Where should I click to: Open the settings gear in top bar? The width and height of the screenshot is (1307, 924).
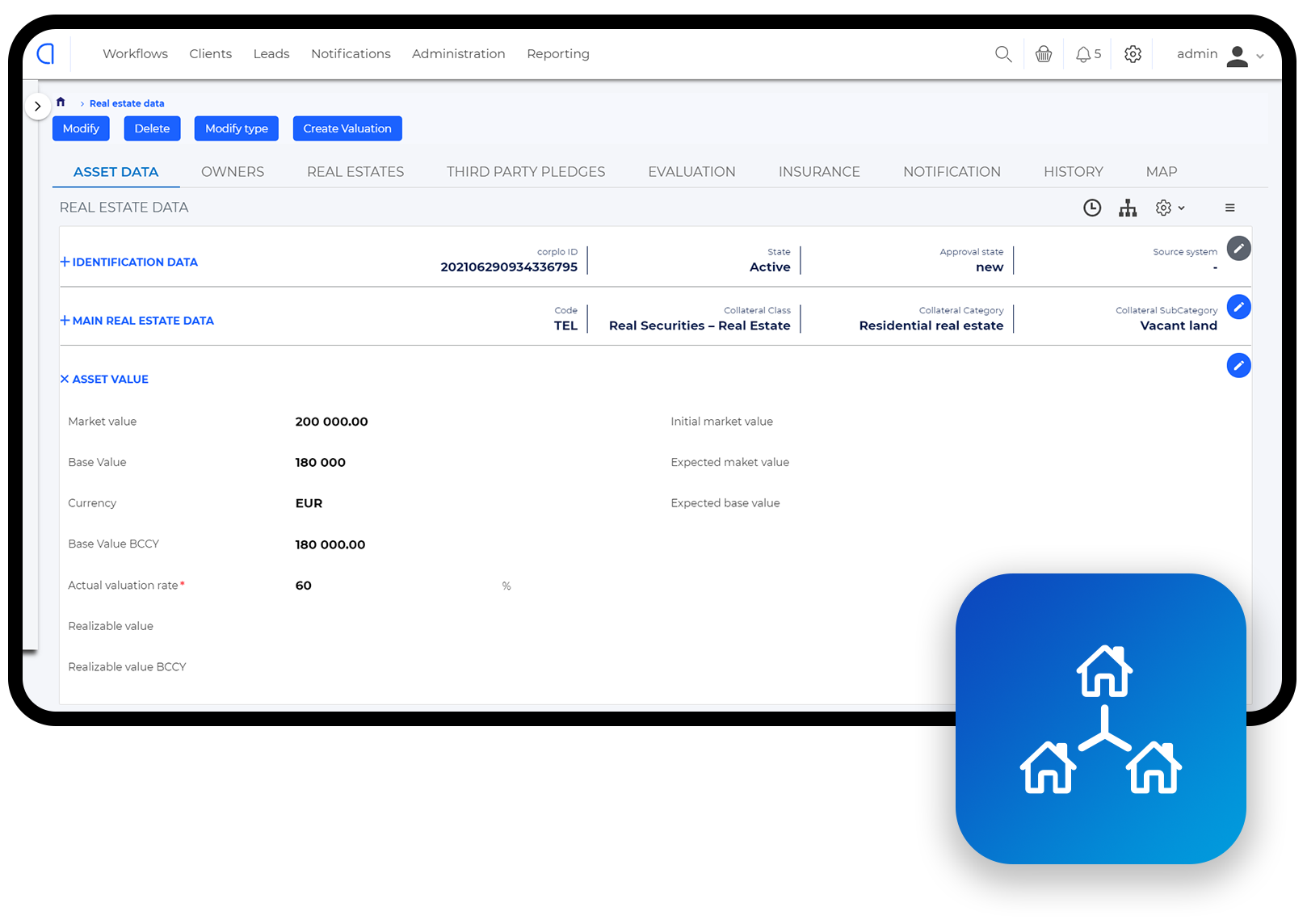(x=1133, y=54)
